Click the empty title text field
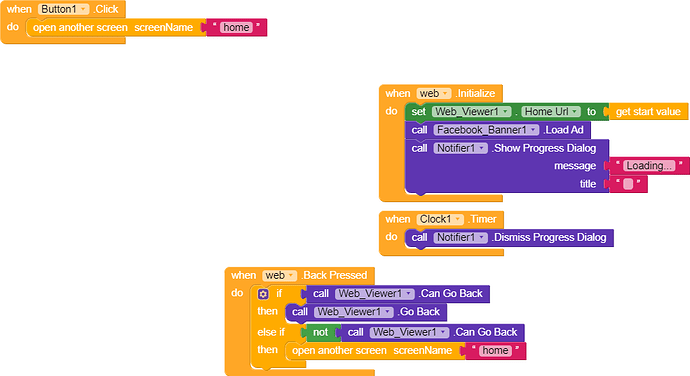Screen dimensions: 690x376 (x=628, y=184)
